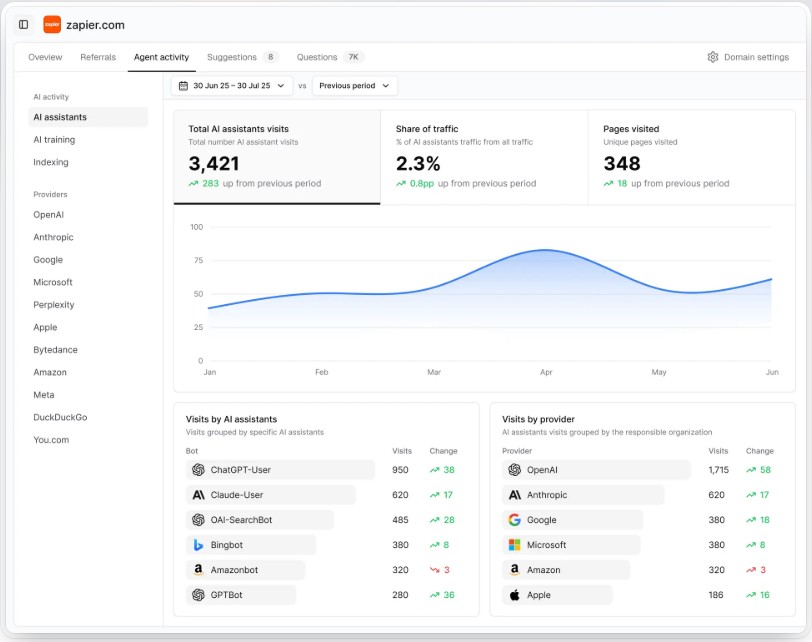Click the Anthropic provider logo icon

514,495
